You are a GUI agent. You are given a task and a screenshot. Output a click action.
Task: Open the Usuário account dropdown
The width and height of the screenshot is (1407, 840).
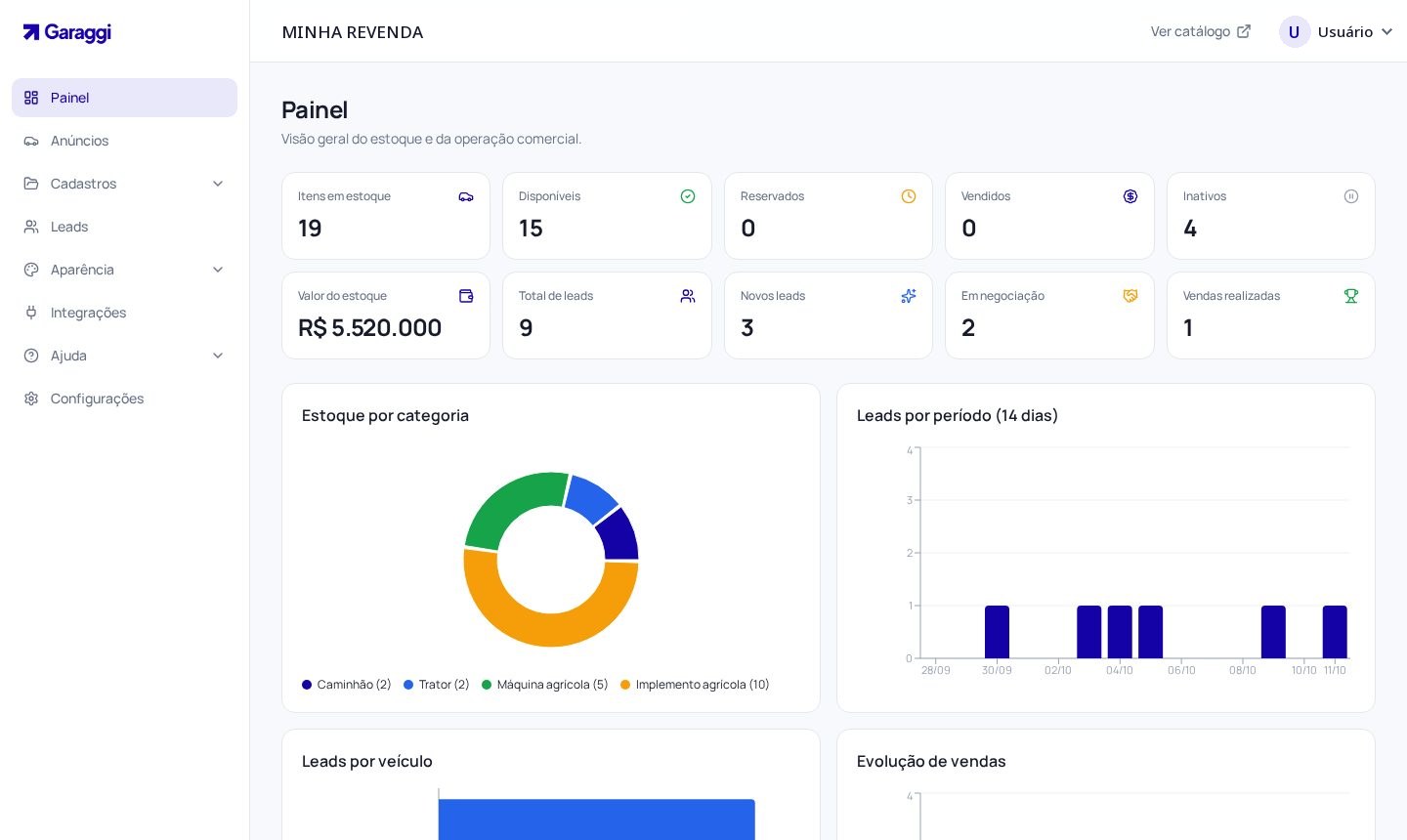point(1336,32)
